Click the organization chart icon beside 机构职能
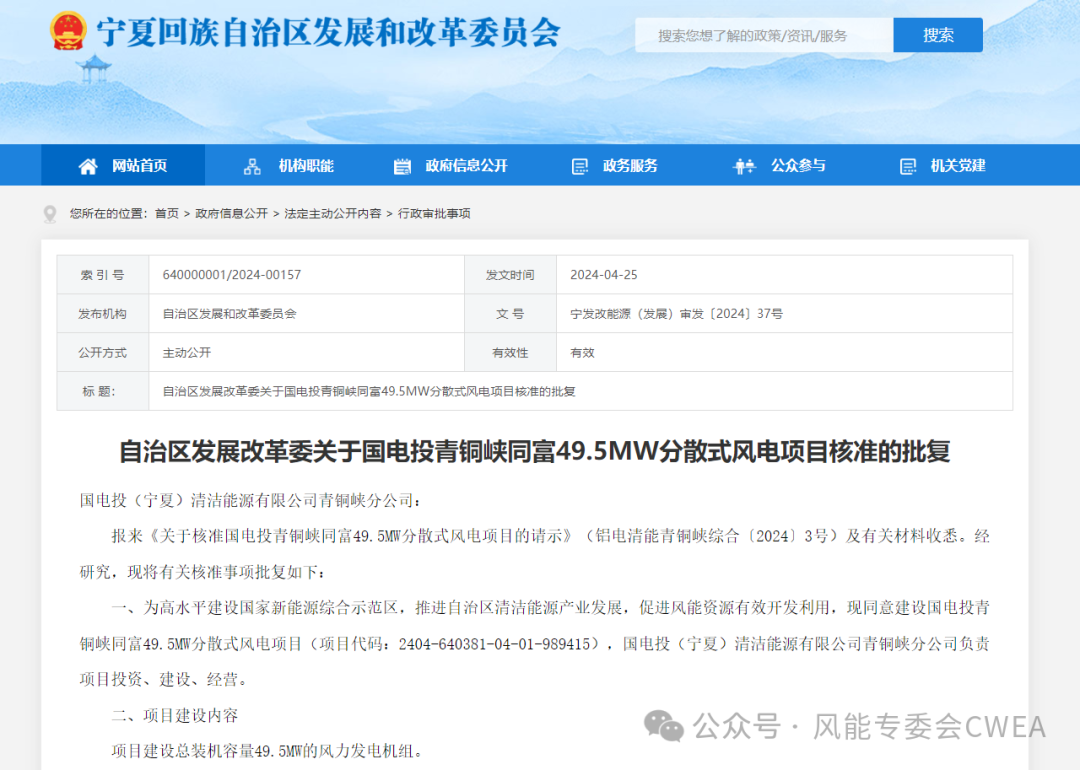The height and width of the screenshot is (770, 1080). click(x=252, y=166)
